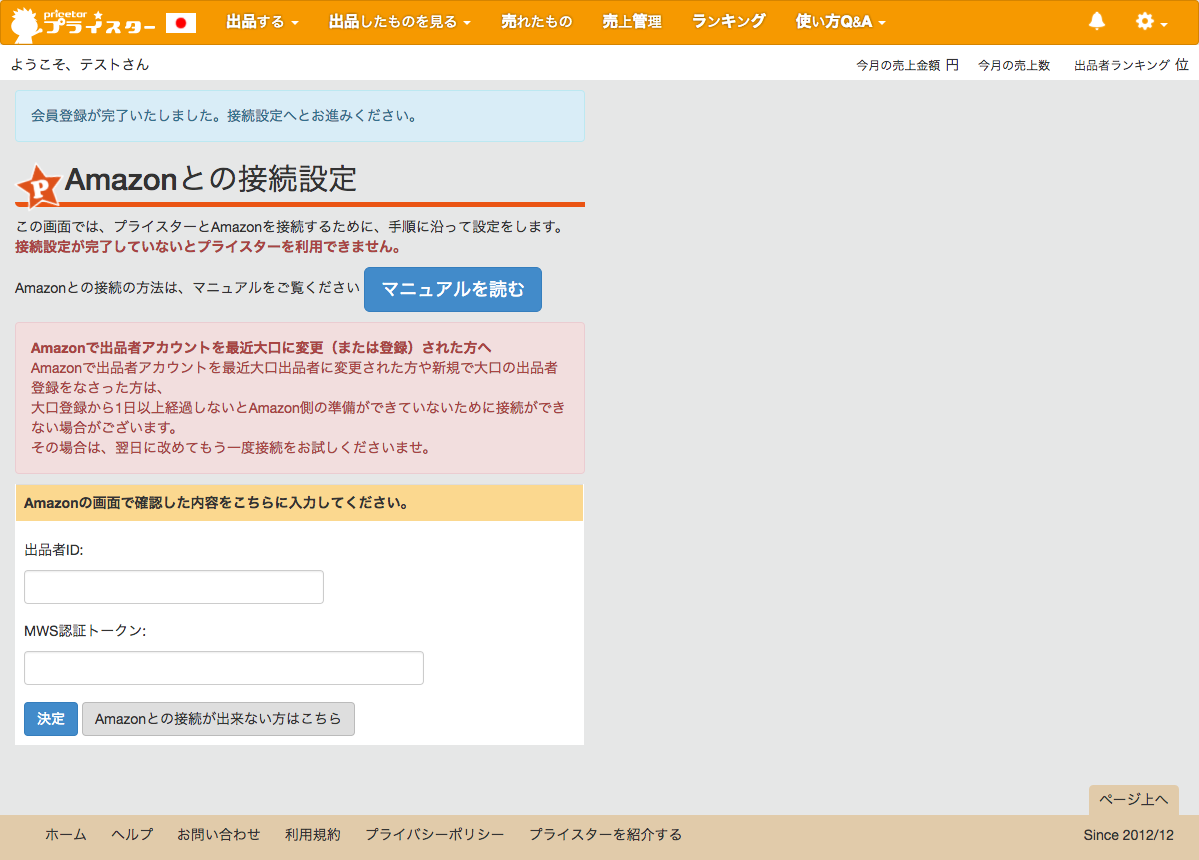
Task: Expand the 使い方Q&A menu
Action: pos(840,21)
